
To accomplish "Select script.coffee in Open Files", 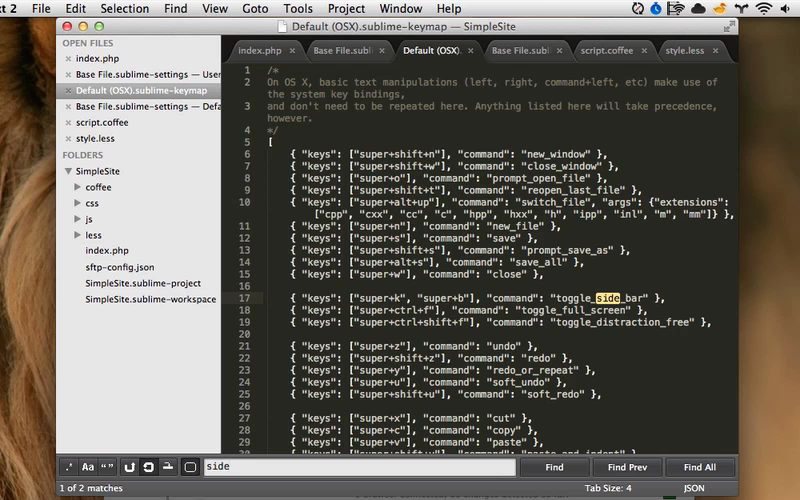I will tap(102, 122).
